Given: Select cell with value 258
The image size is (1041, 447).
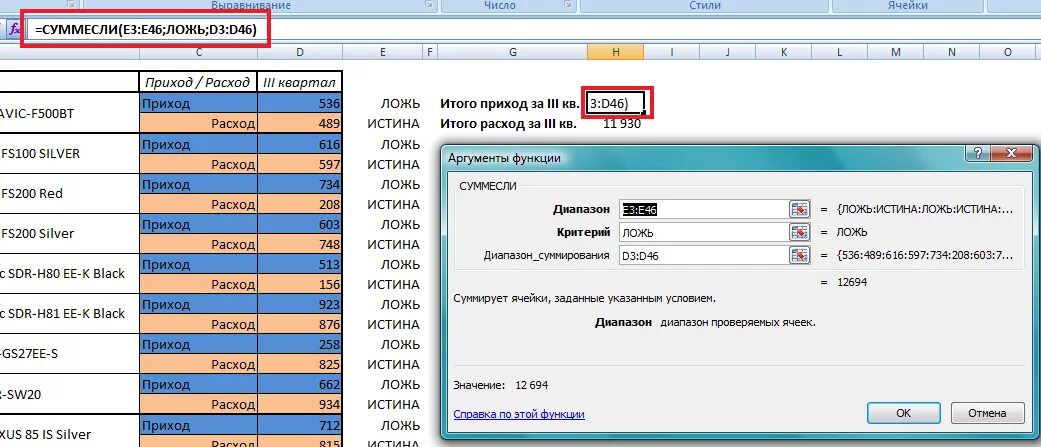Looking at the screenshot, I should (299, 344).
